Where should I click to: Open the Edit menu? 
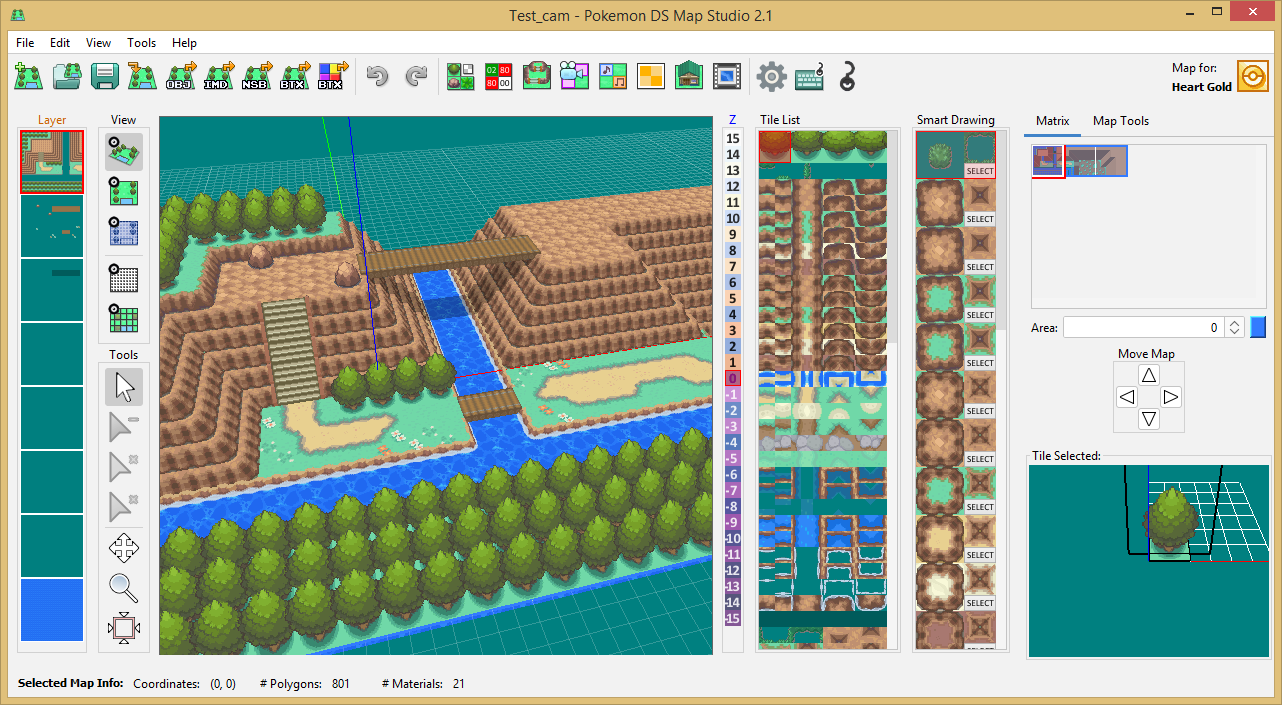[x=60, y=43]
